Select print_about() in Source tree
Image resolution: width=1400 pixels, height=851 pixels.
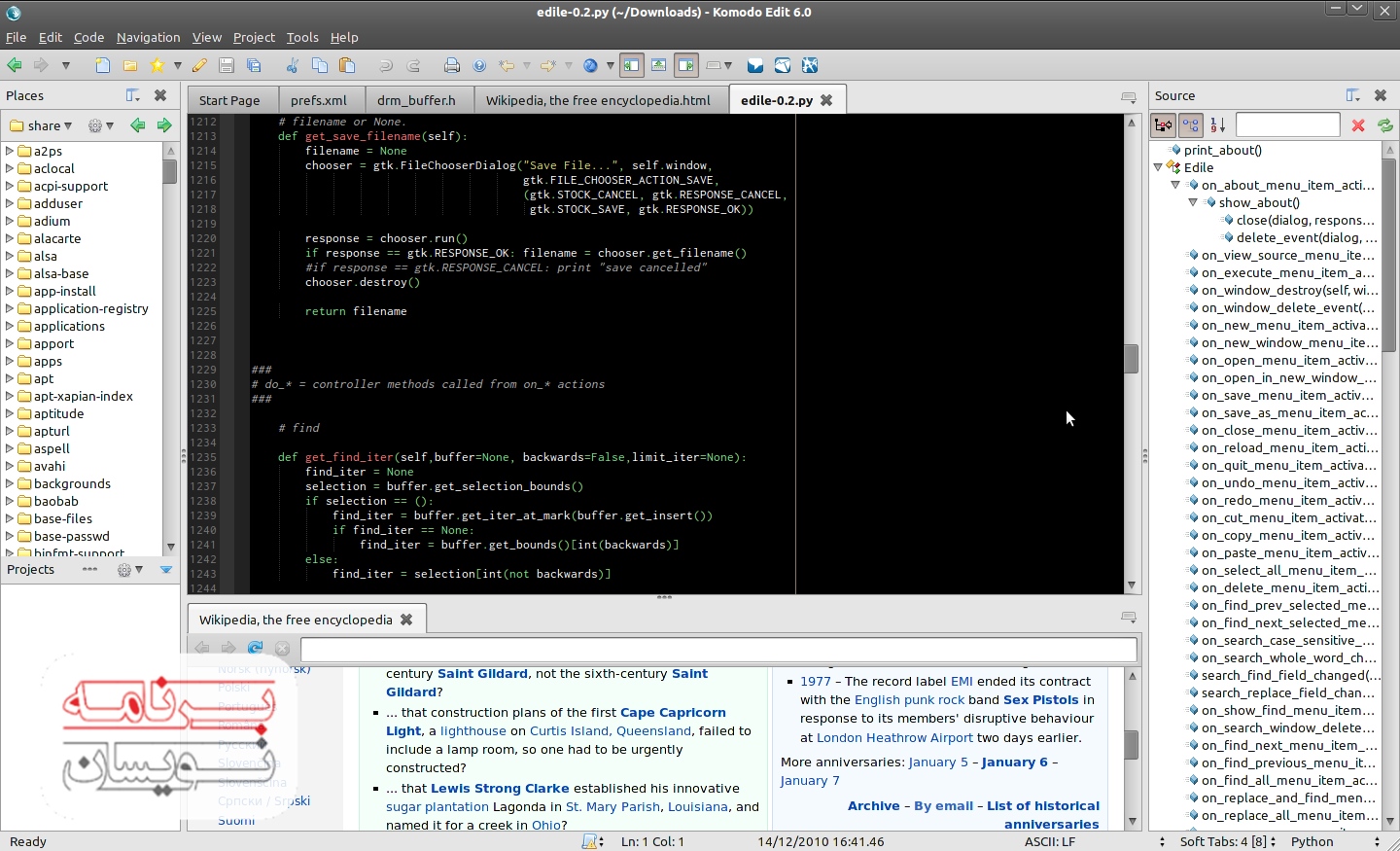click(1223, 150)
